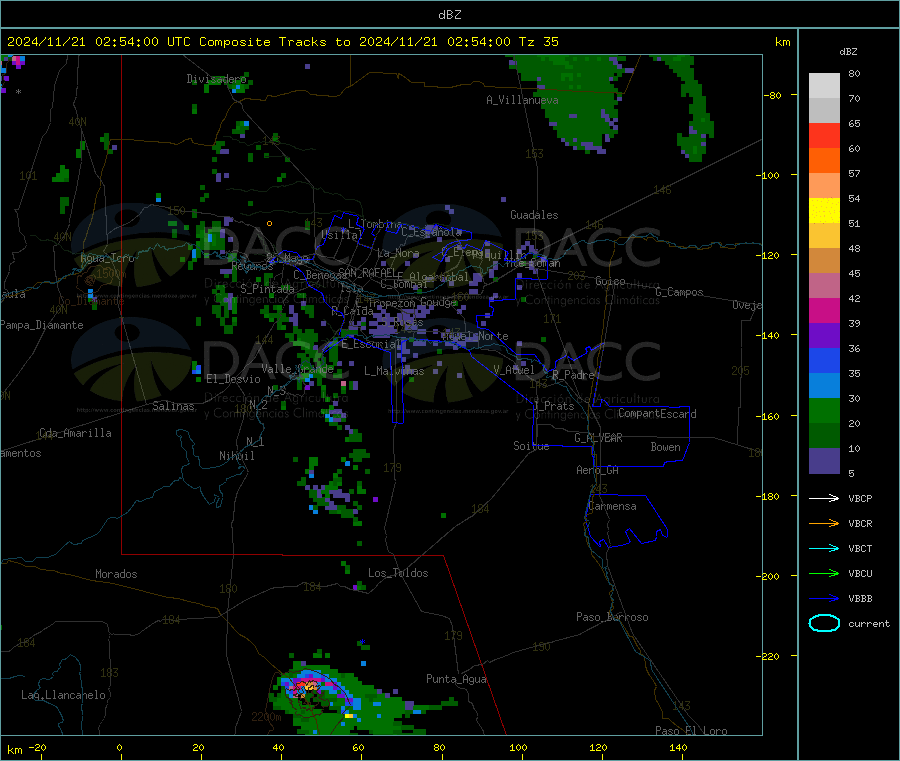This screenshot has width=900, height=761.
Task: Click the orange VBCR arrow in legend
Action: click(x=824, y=523)
